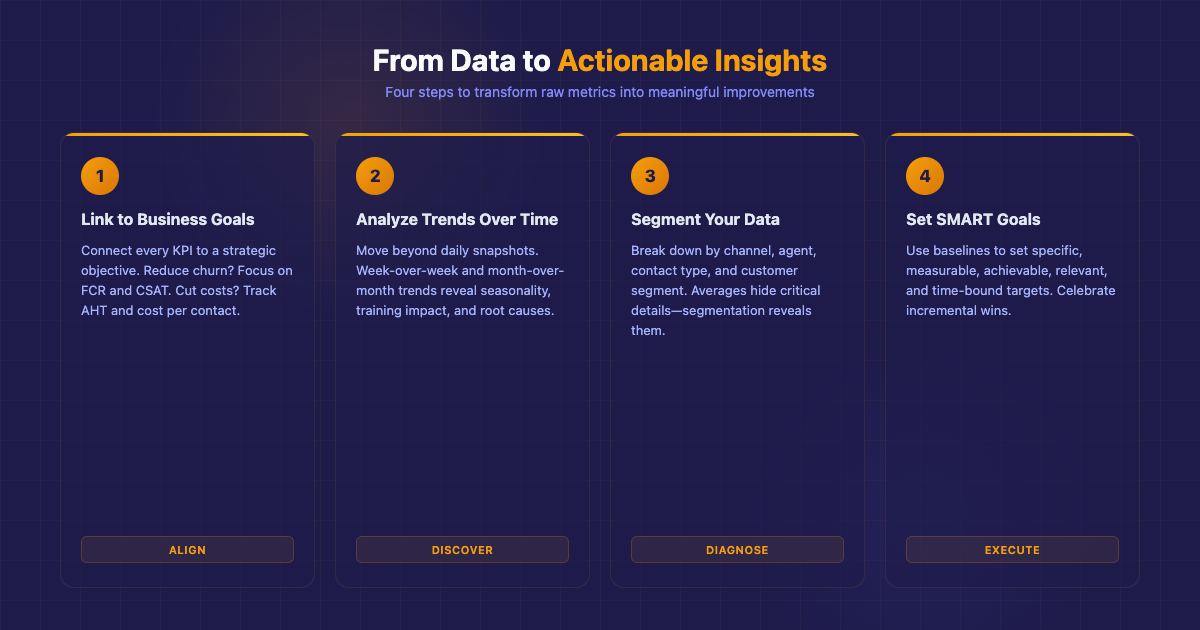Select the step 3 circle icon
The width and height of the screenshot is (1200, 630).
649,175
